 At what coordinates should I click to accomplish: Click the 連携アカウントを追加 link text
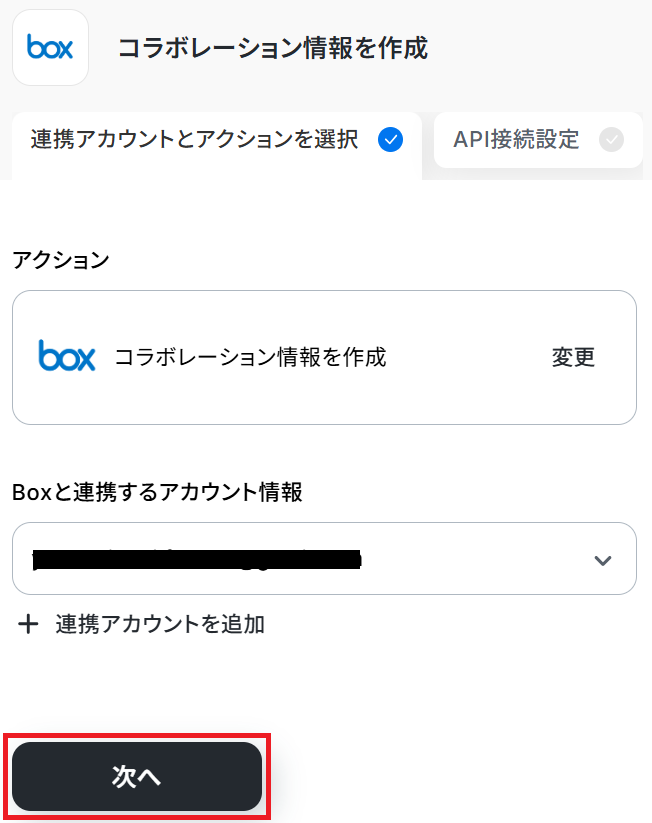(160, 625)
